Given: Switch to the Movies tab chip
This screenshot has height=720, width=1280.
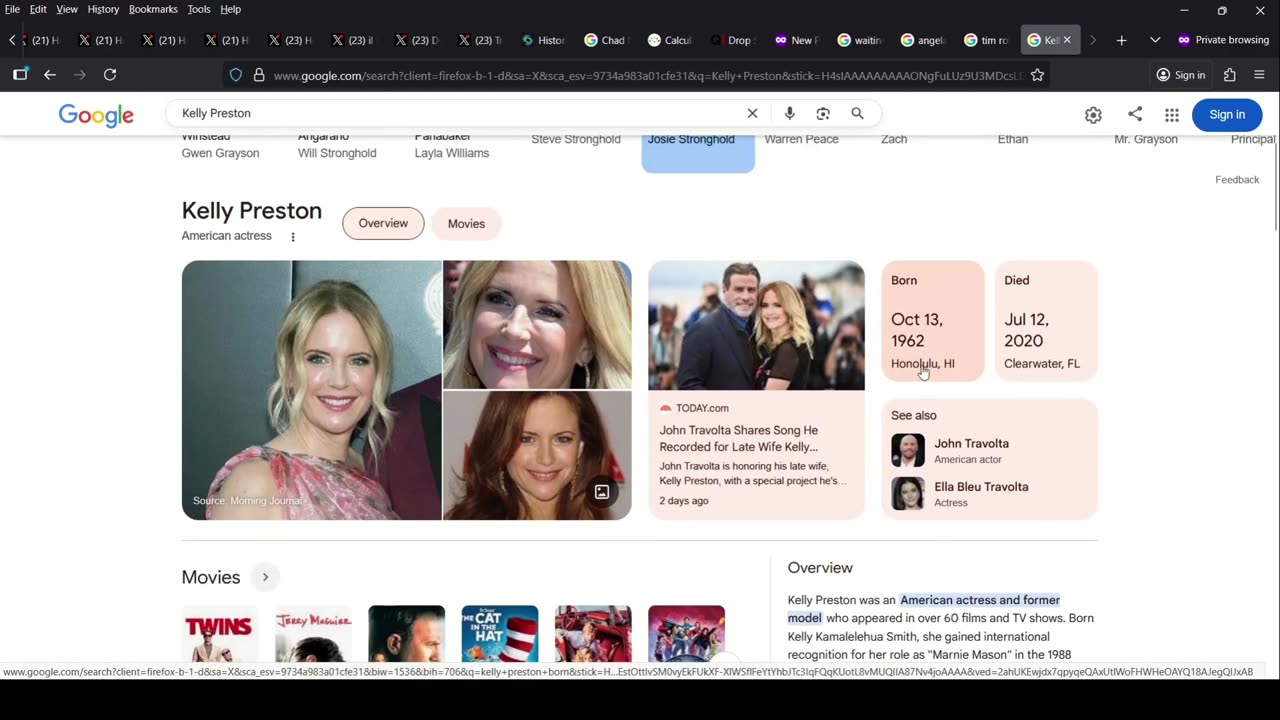Looking at the screenshot, I should point(466,224).
